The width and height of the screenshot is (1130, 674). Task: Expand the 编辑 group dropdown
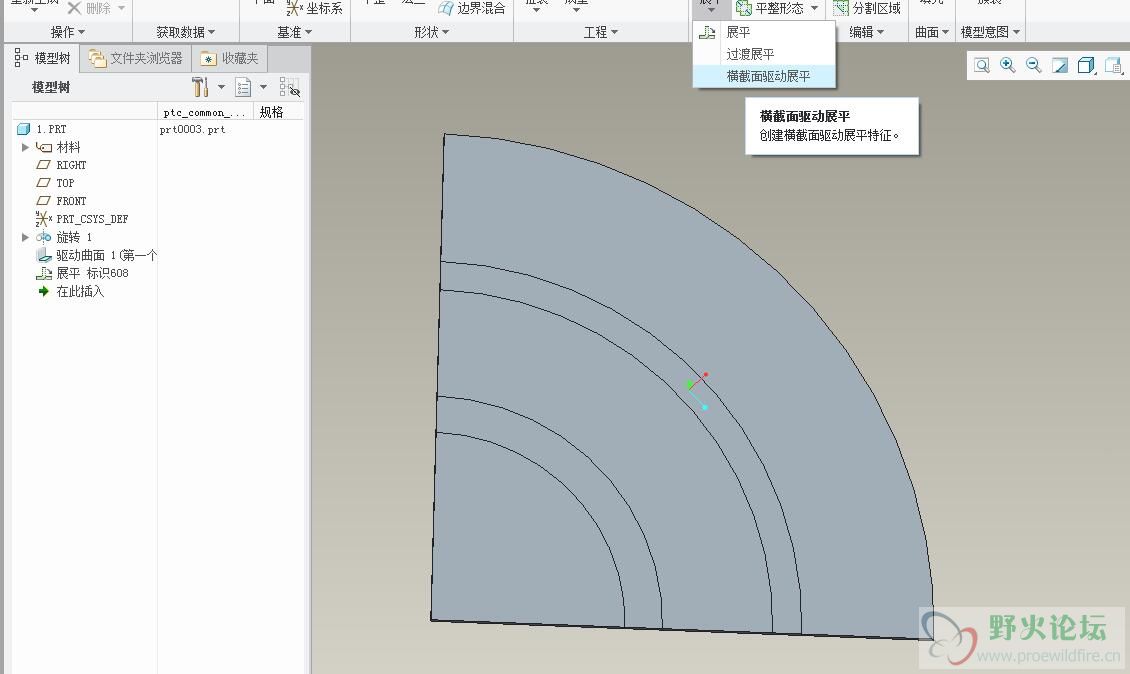[866, 32]
